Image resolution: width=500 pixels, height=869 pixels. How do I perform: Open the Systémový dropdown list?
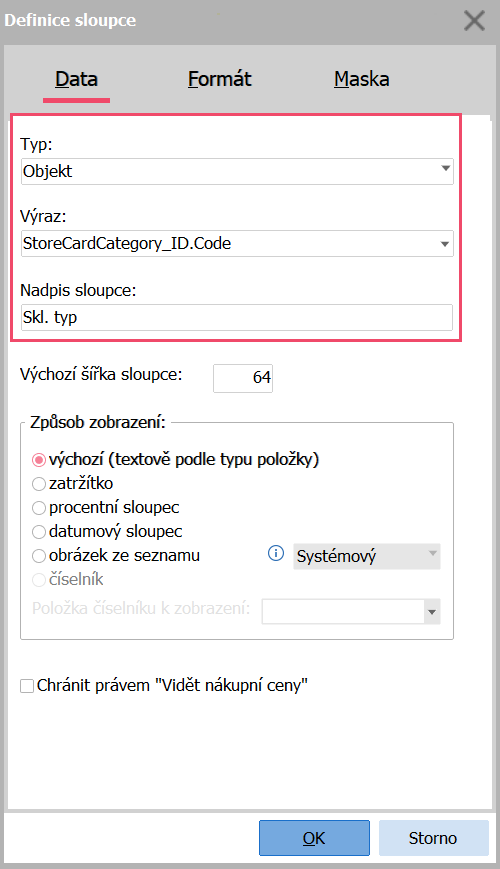pos(366,556)
